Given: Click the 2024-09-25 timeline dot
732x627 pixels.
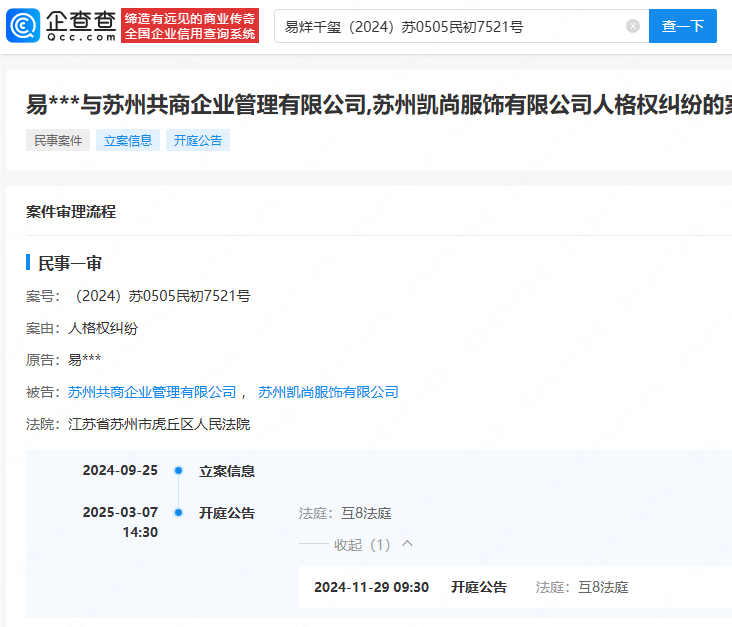Looking at the screenshot, I should click(178, 470).
